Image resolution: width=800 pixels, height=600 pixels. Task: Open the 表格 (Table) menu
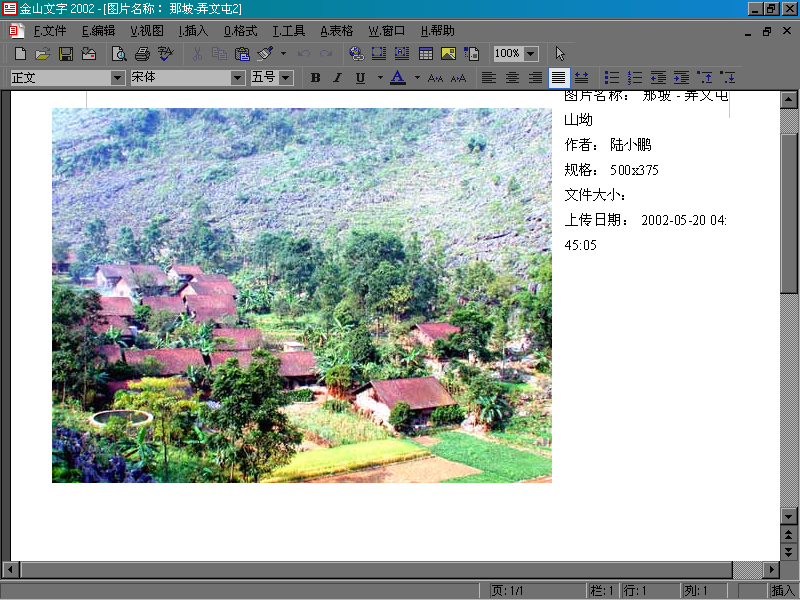(337, 31)
